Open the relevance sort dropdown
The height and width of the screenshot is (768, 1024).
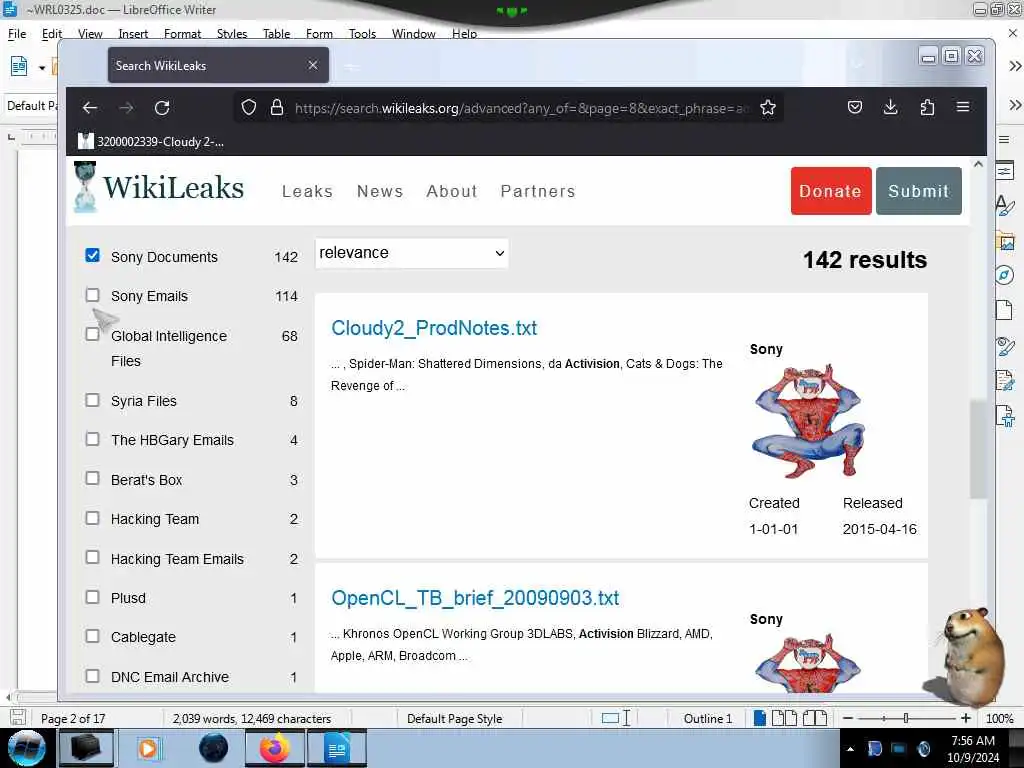pos(411,253)
